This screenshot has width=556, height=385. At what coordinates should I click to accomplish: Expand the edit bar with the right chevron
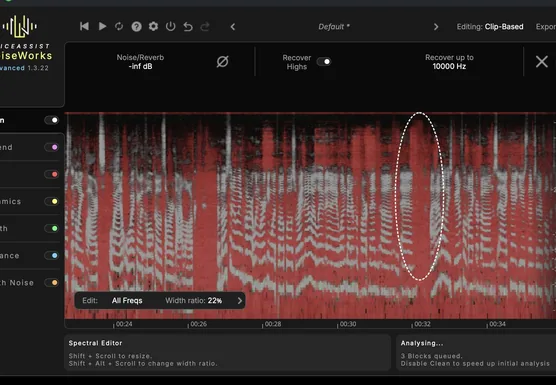(240, 301)
